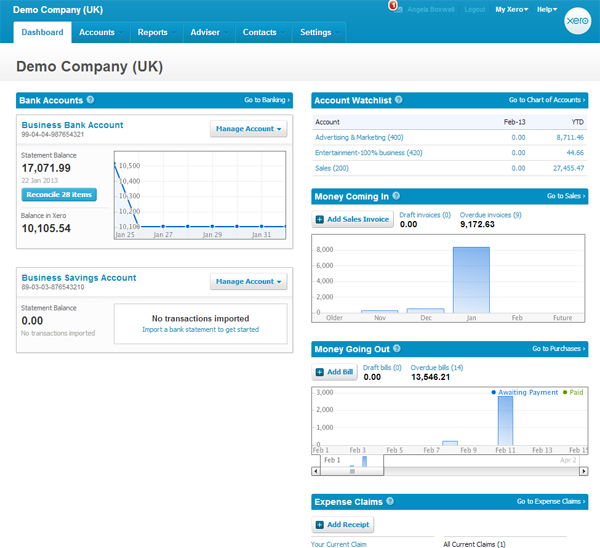
Task: Click the Dec bar in Money Coming In chart
Action: click(x=426, y=311)
